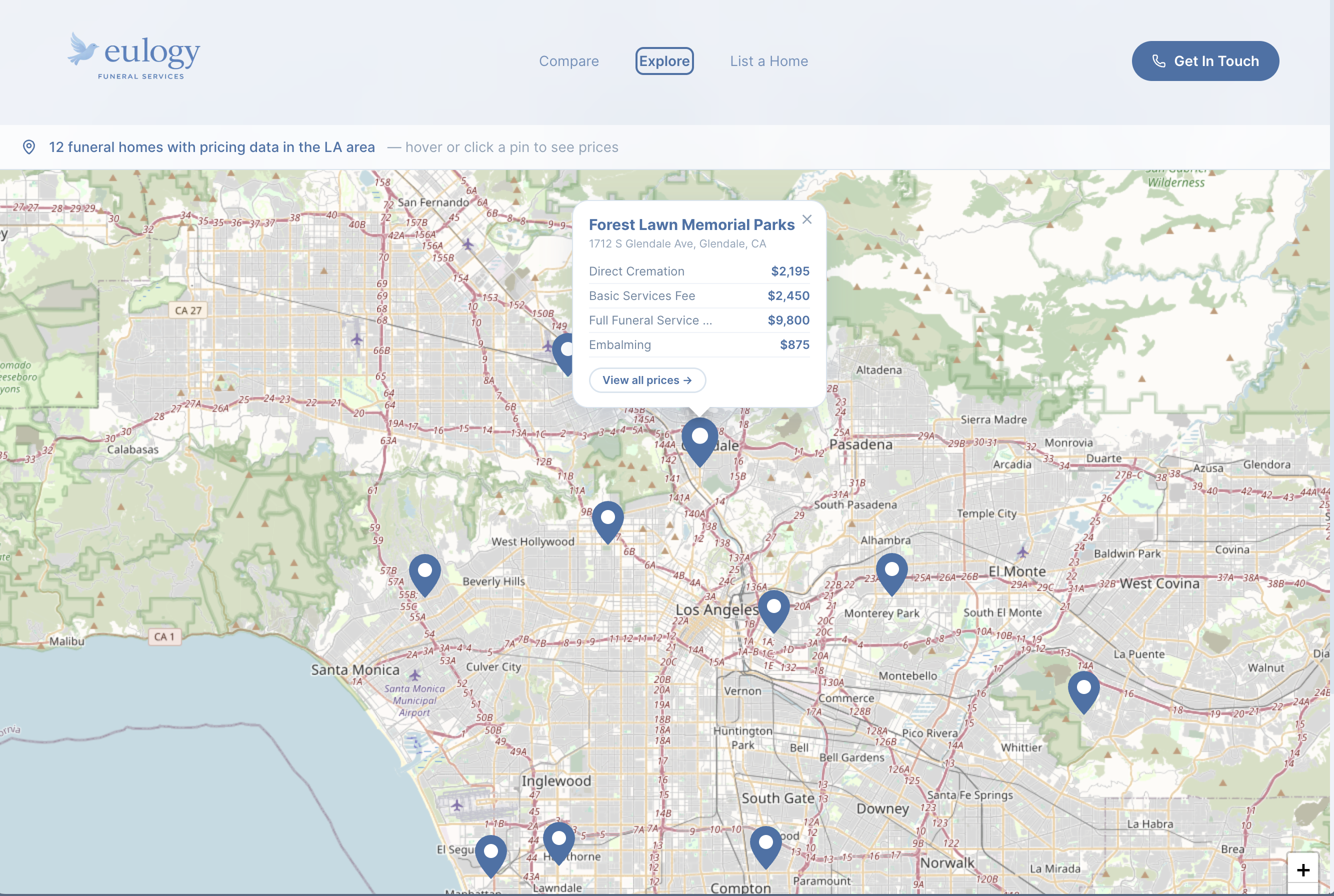Click the map pin north of Compton
Image resolution: width=1334 pixels, height=896 pixels.
click(x=765, y=843)
